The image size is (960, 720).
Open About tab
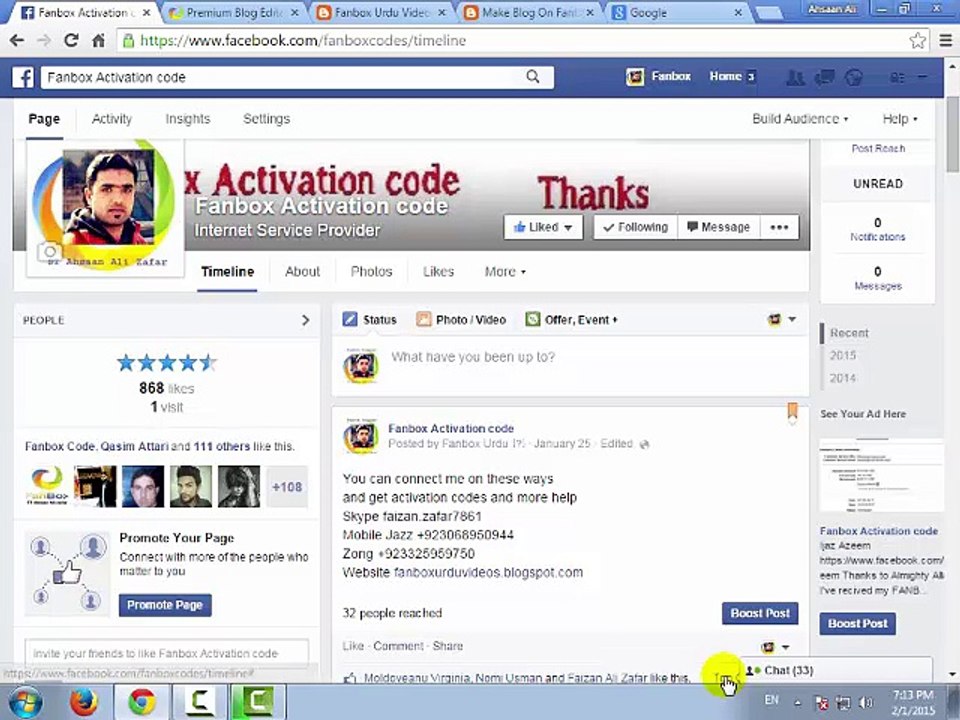pyautogui.click(x=302, y=272)
